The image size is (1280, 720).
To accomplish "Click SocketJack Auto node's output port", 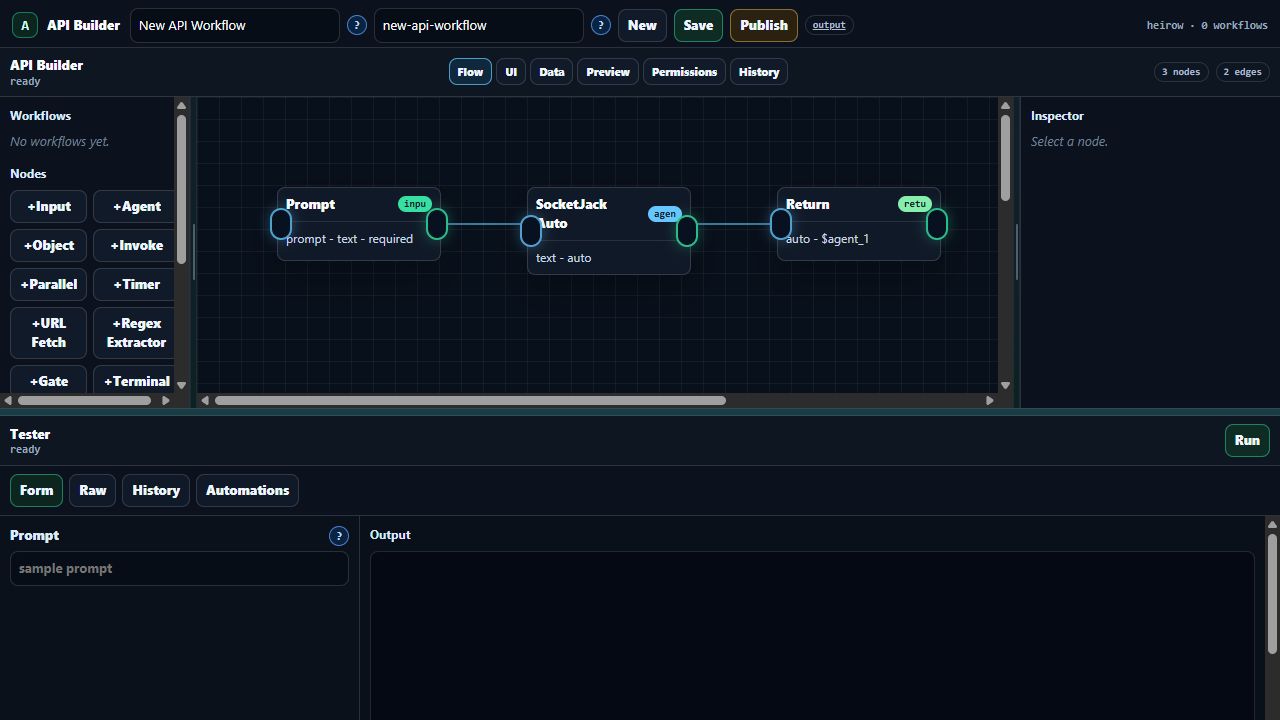I will click(687, 231).
